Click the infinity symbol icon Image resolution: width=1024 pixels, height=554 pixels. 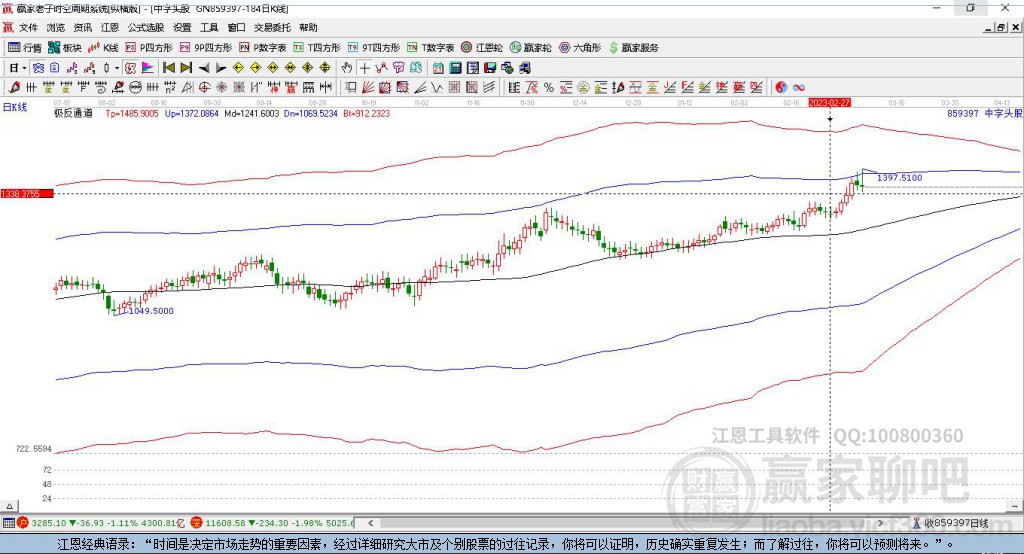(x=799, y=88)
